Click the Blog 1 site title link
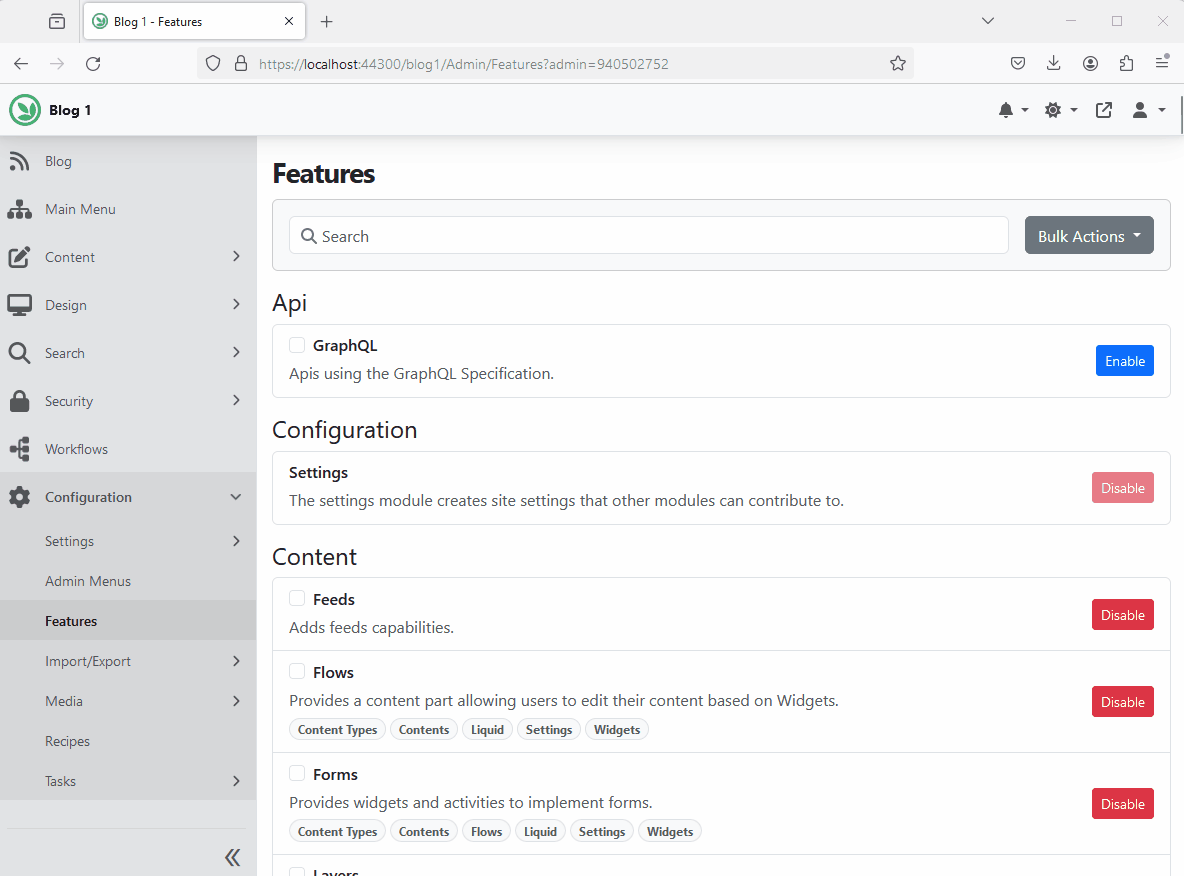Image resolution: width=1184 pixels, height=876 pixels. click(70, 110)
